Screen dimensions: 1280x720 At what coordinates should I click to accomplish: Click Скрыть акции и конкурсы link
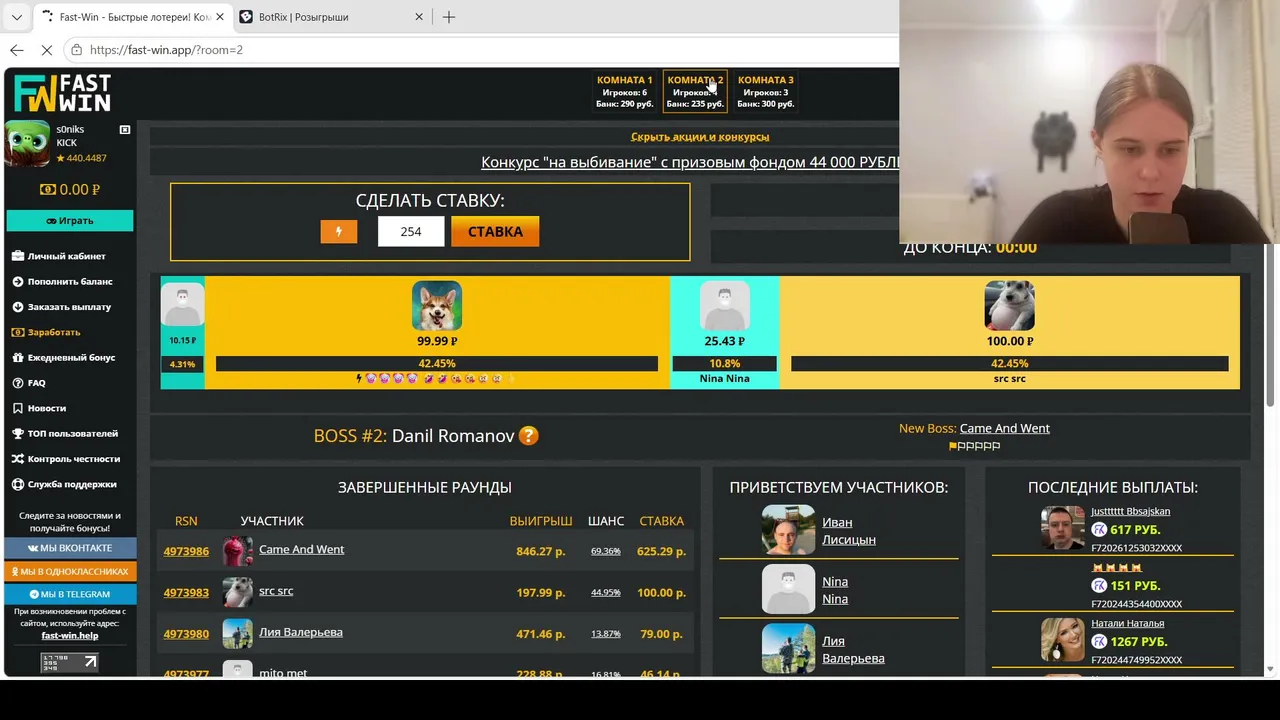pos(700,137)
